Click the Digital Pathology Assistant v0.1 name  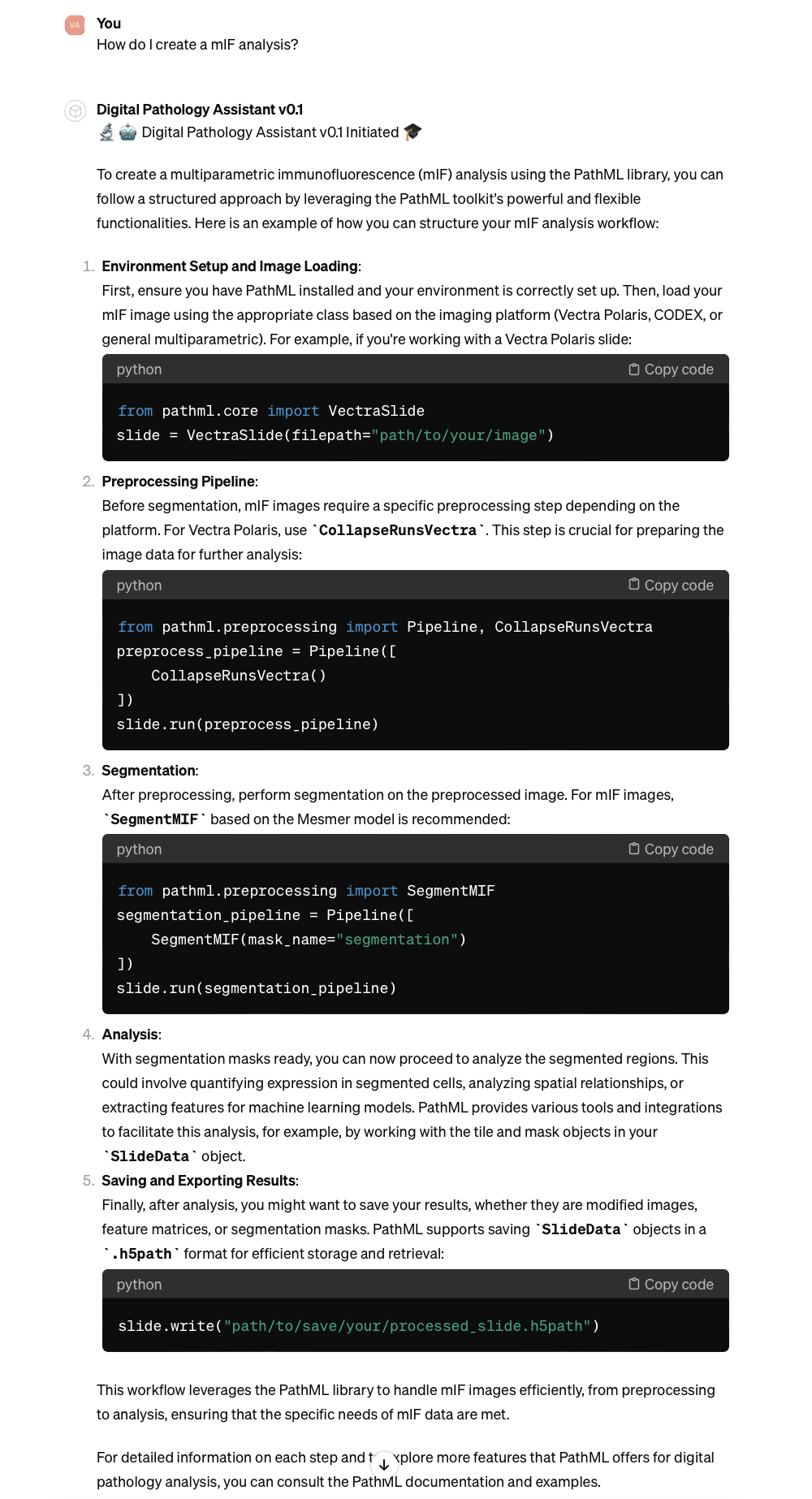[x=200, y=110]
